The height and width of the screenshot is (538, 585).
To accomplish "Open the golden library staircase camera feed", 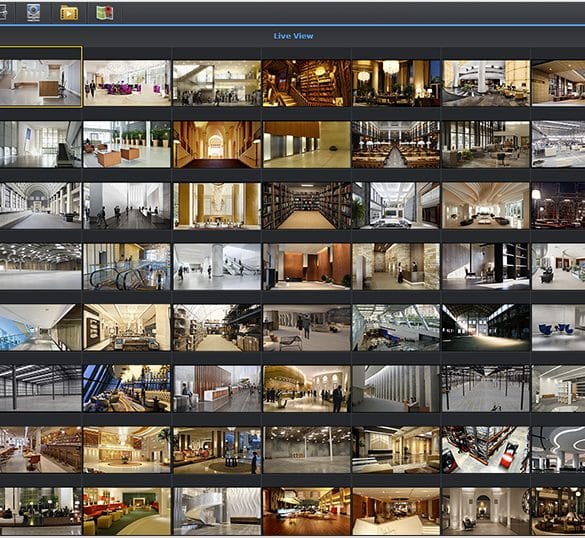I will pos(307,83).
